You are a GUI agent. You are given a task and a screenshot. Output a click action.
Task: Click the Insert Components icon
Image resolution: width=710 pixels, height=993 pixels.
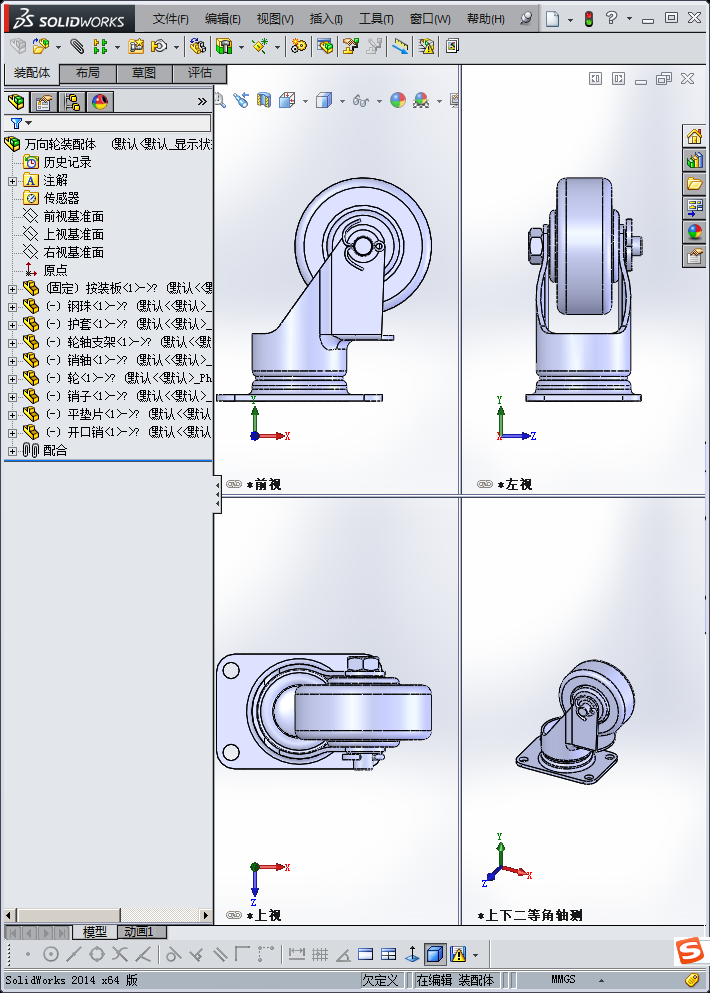(41, 46)
